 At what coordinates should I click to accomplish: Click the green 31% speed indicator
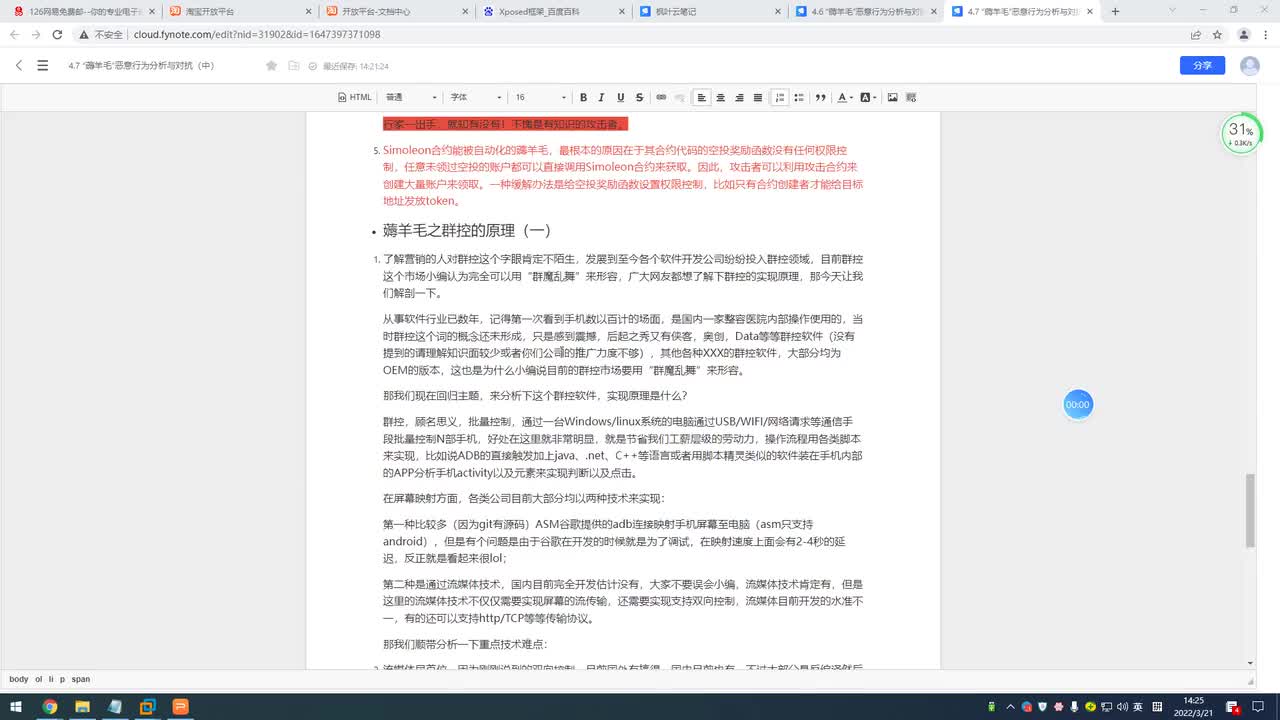(1241, 134)
